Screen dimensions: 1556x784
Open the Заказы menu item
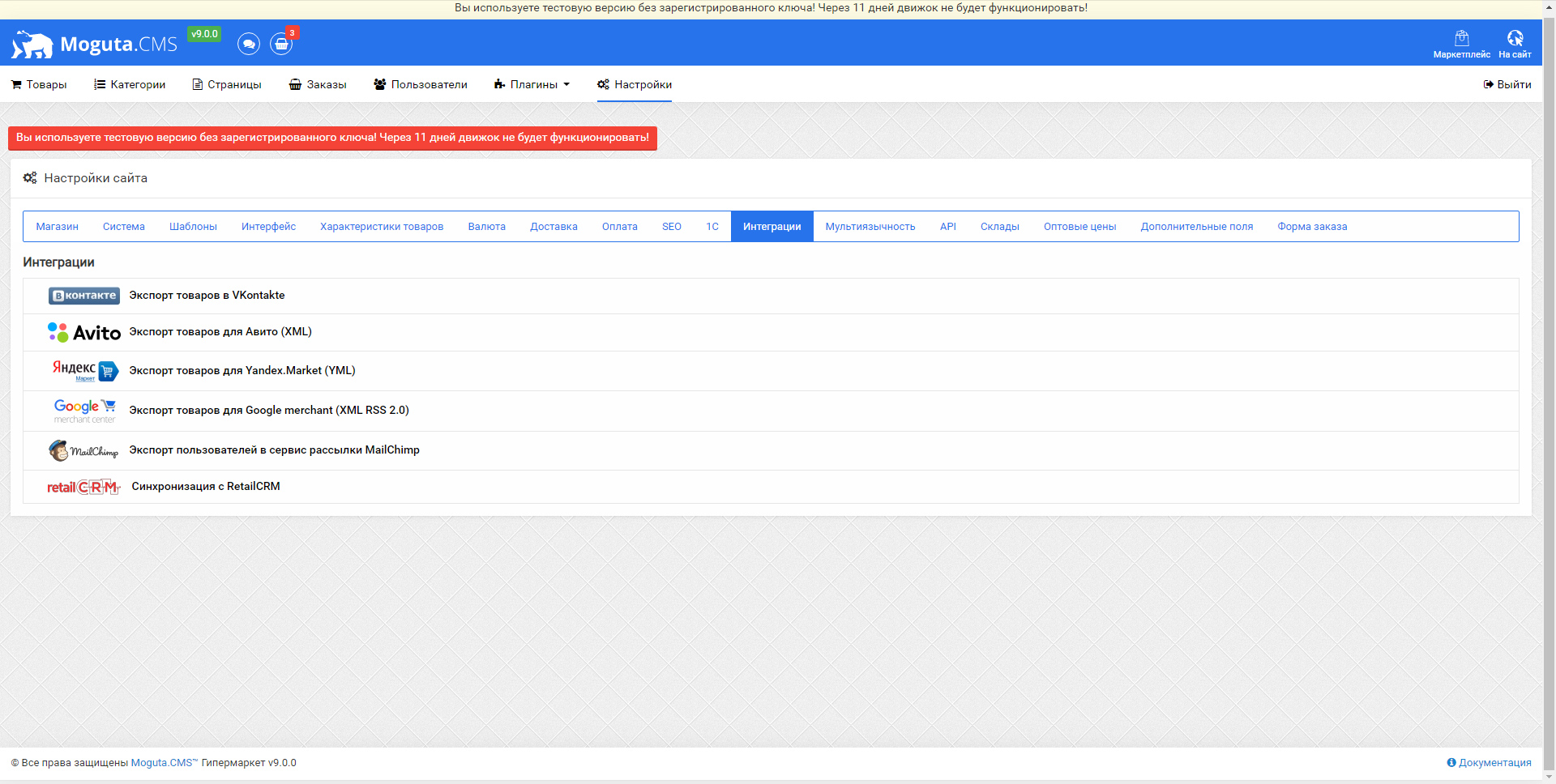(x=318, y=84)
